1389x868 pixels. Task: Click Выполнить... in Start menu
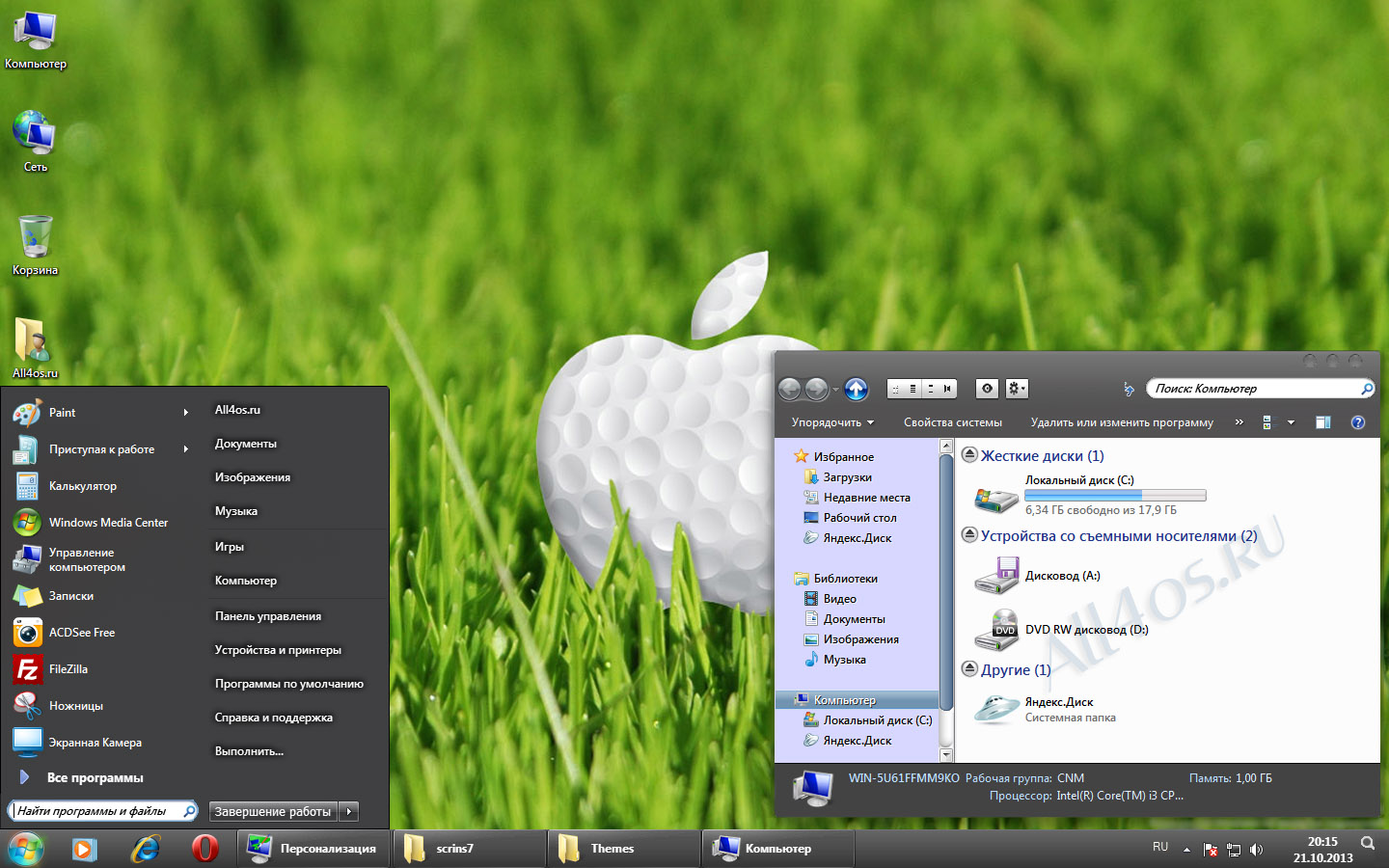(249, 751)
